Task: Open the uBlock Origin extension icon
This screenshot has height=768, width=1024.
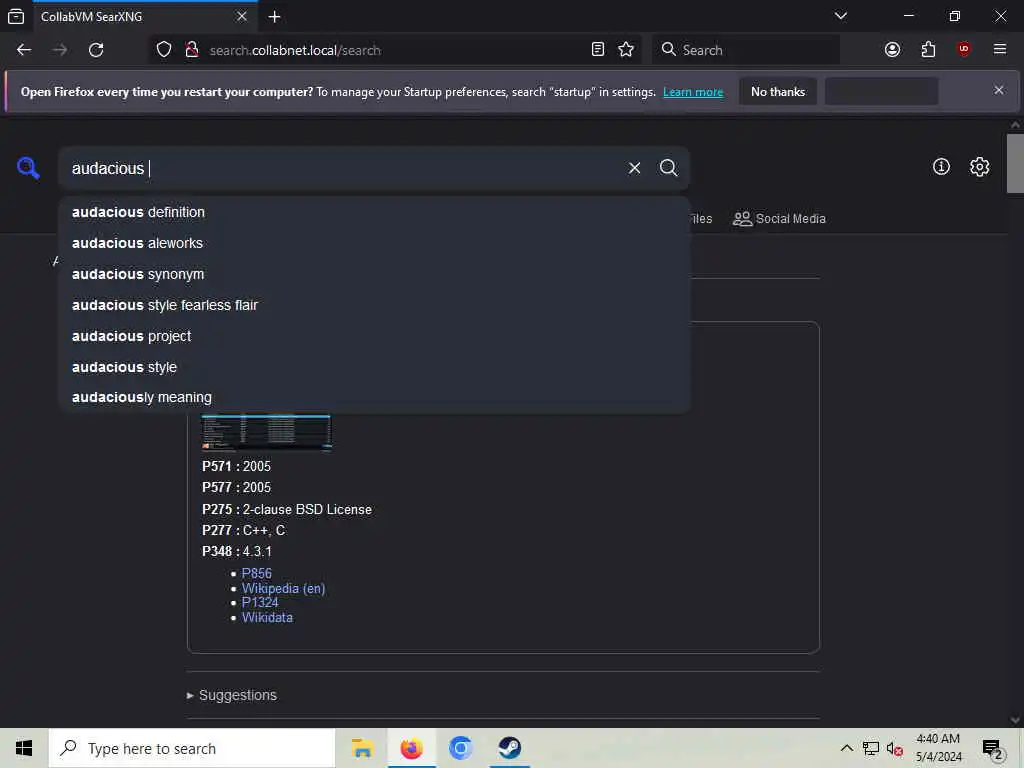Action: 963,50
